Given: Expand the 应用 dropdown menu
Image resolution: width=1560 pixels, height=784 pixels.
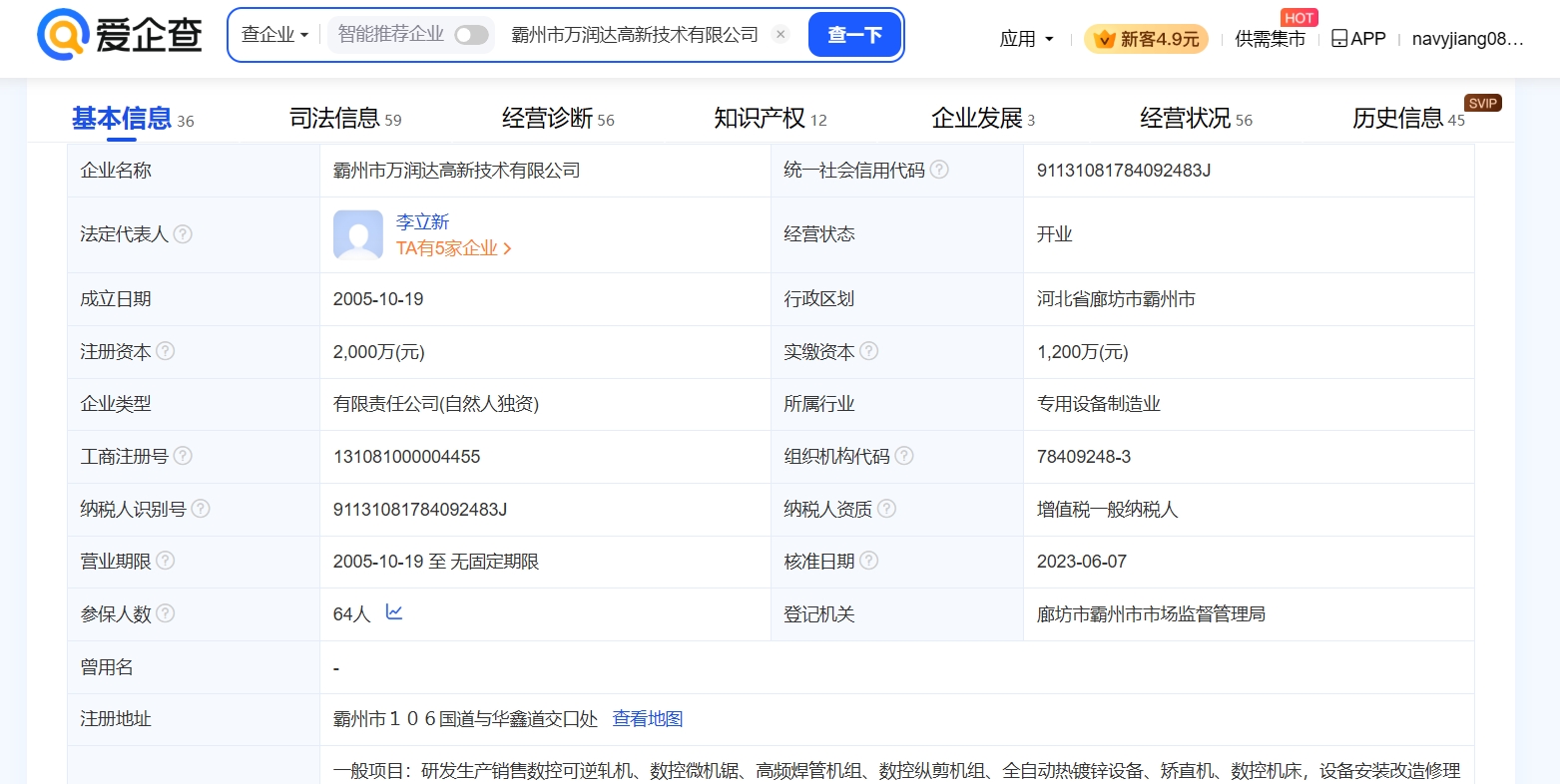Looking at the screenshot, I should pos(1026,39).
